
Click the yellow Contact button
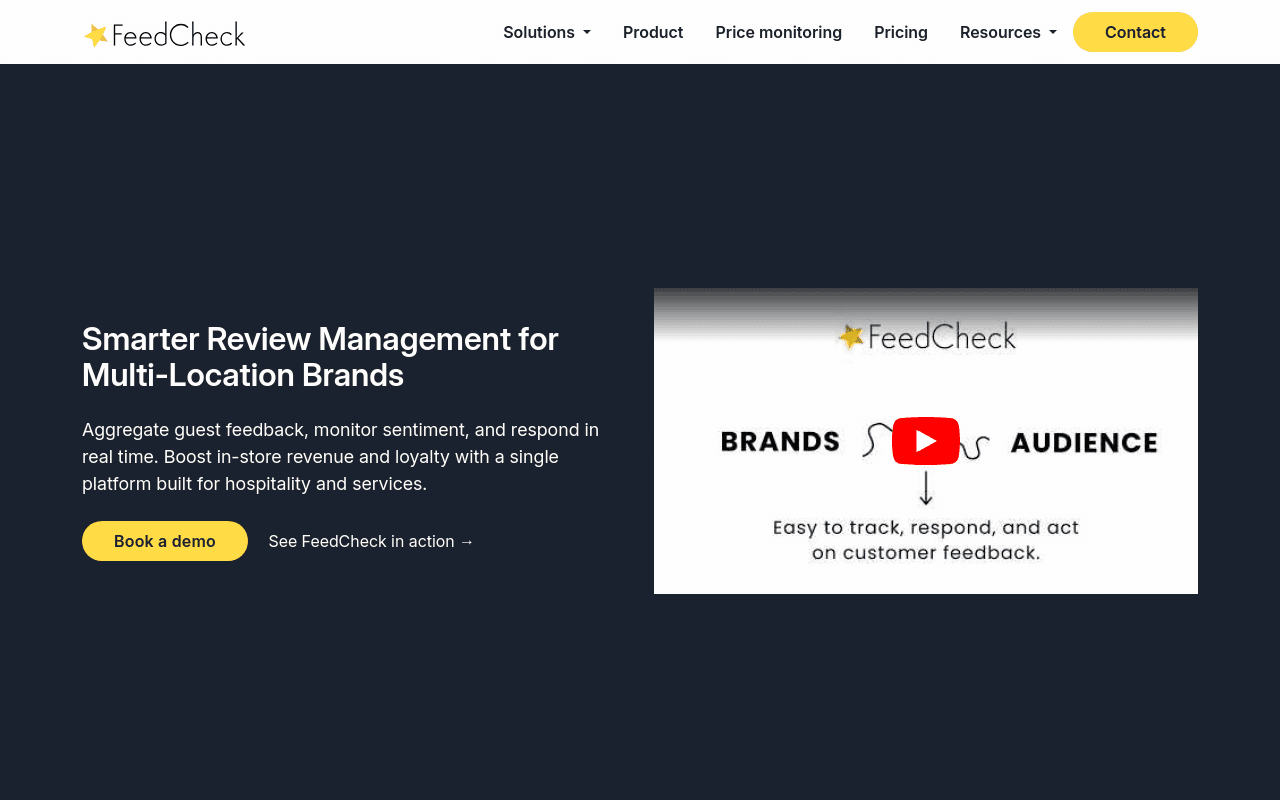point(1135,32)
